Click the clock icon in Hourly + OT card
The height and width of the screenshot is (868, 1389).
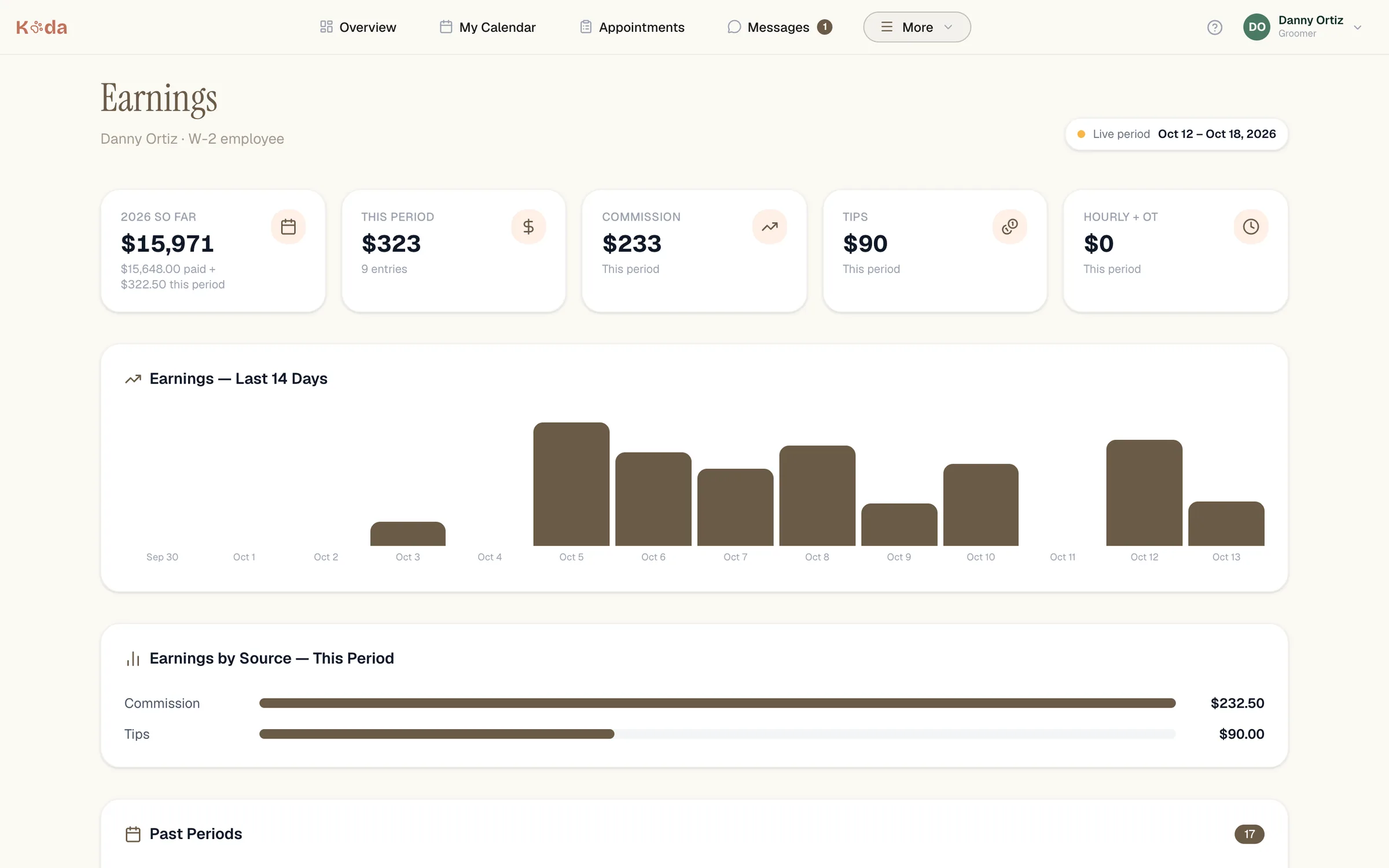coord(1251,227)
